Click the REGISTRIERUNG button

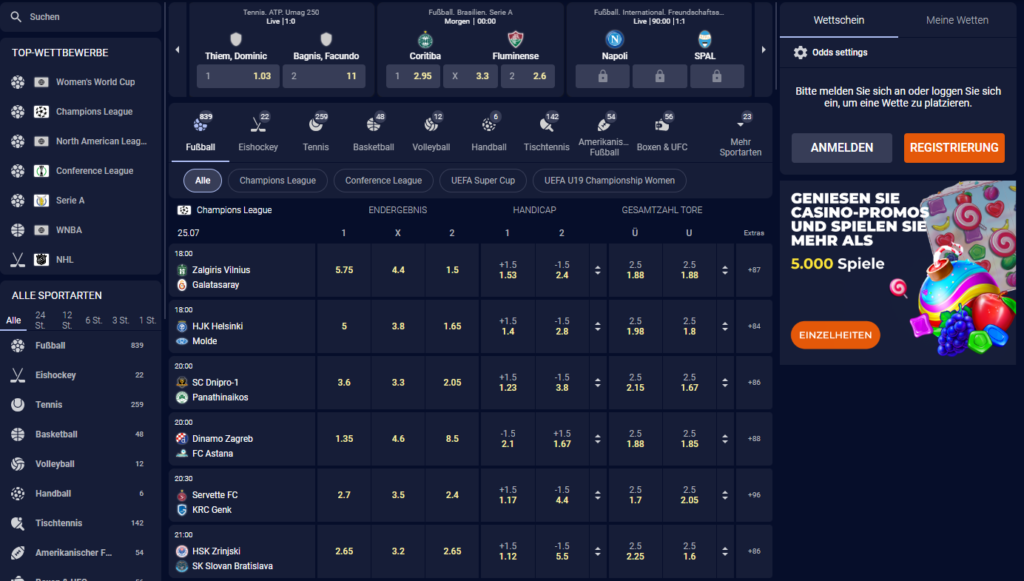click(x=953, y=147)
